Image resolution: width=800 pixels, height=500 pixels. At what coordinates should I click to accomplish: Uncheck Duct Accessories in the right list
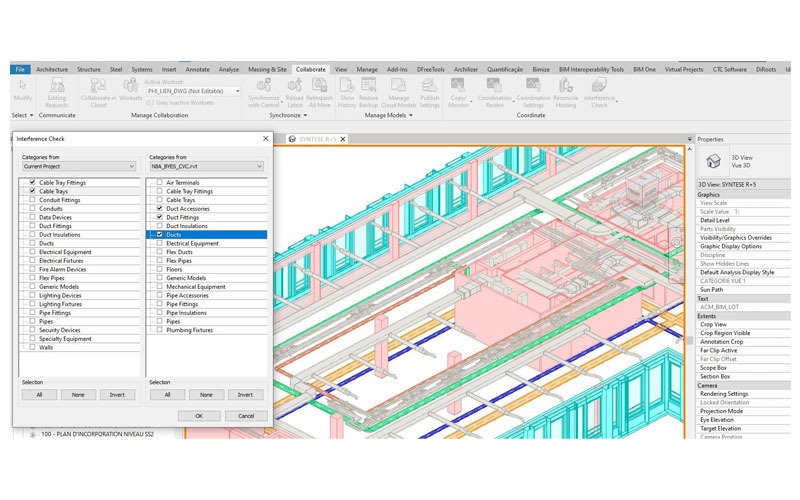[x=160, y=208]
